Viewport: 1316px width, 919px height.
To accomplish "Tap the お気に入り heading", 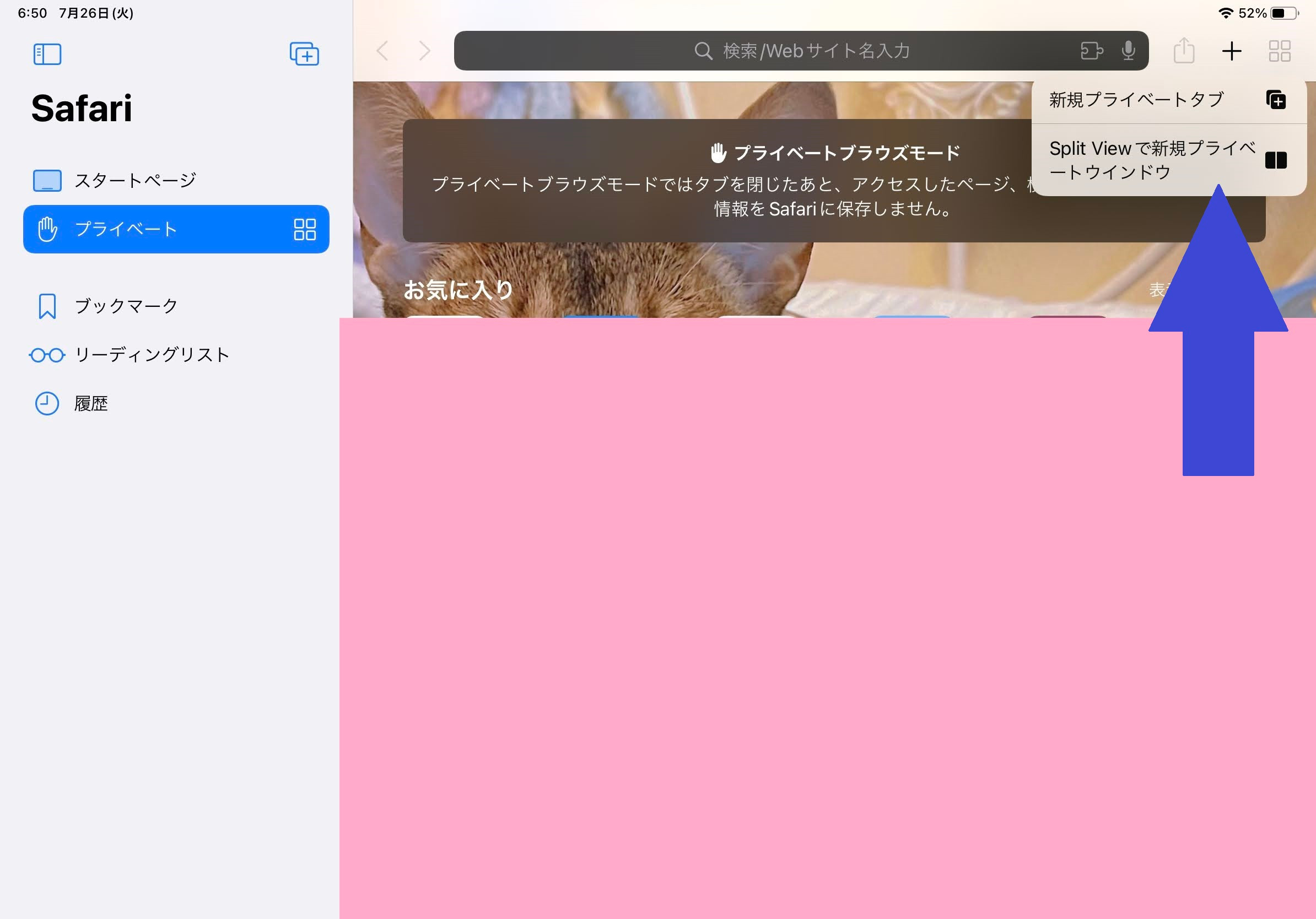I will pyautogui.click(x=458, y=290).
